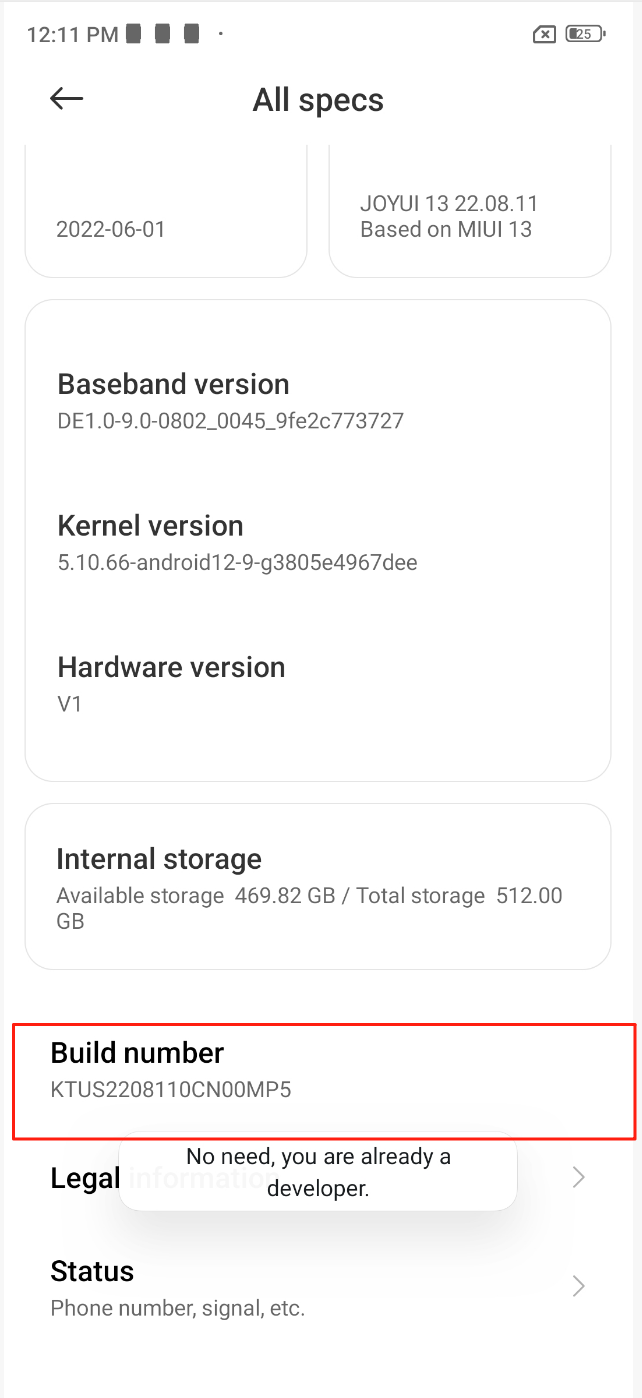Tap the battery indicator in status bar
Viewport: 642px width, 1398px height.
pyautogui.click(x=585, y=34)
